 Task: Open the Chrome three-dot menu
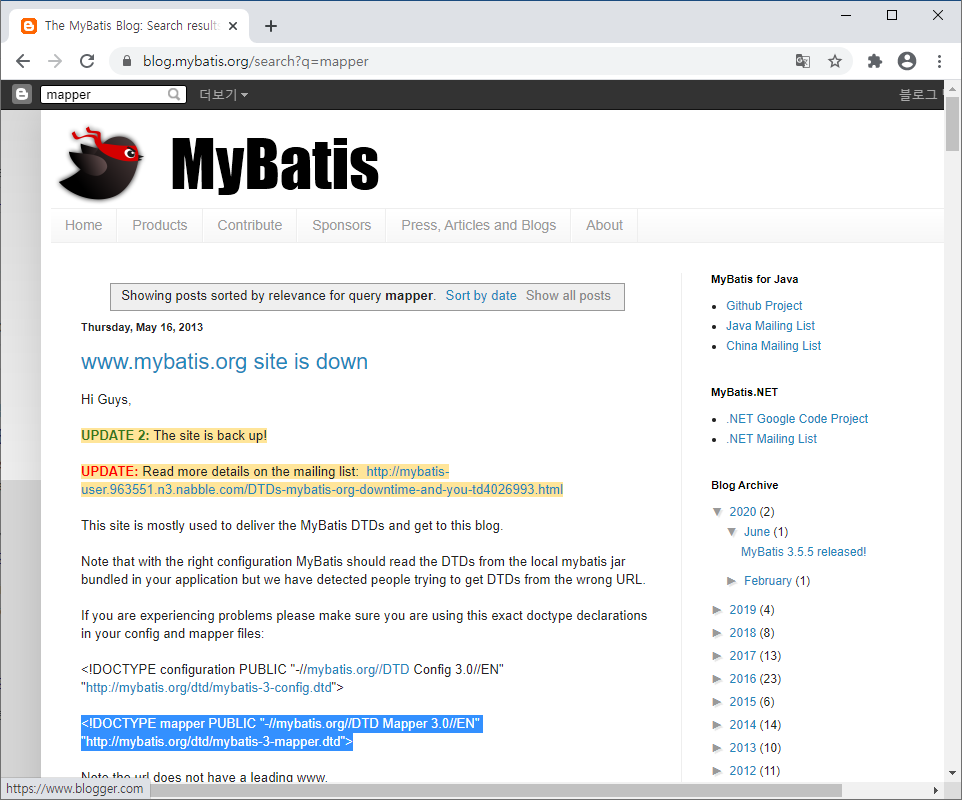[x=939, y=61]
